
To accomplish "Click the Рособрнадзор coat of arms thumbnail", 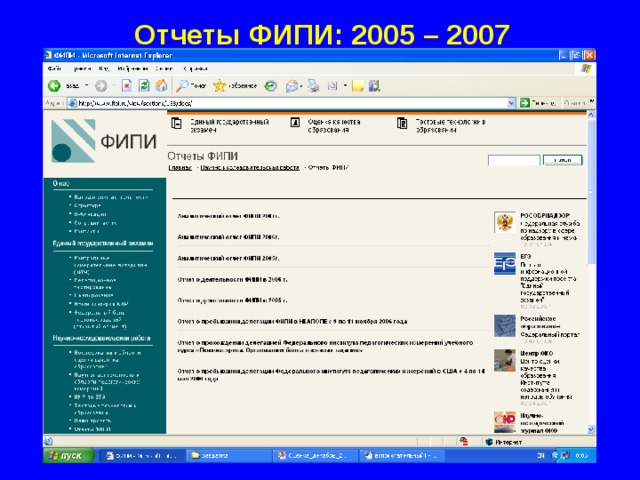I will point(504,222).
